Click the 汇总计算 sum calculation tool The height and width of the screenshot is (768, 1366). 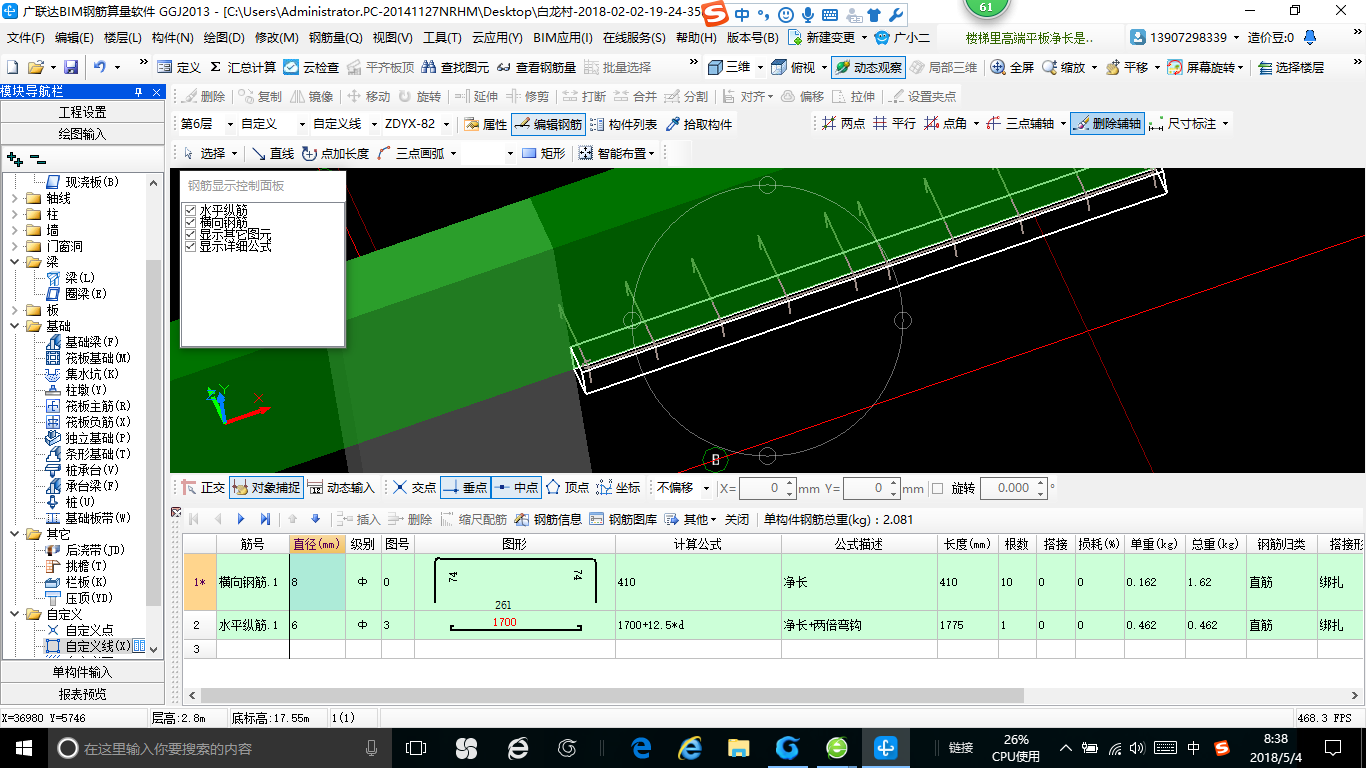pos(243,67)
